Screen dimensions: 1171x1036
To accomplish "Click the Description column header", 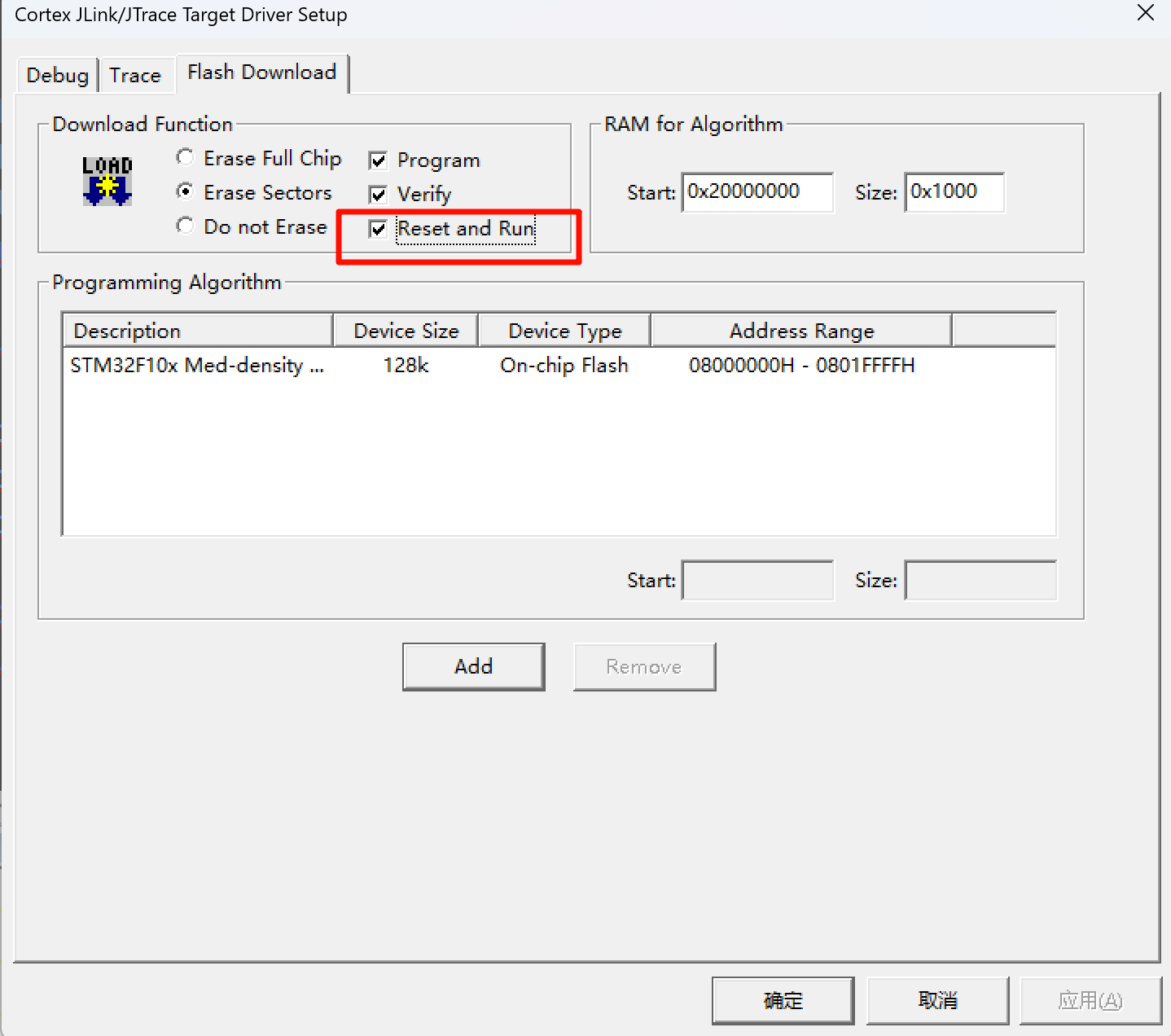I will (198, 331).
